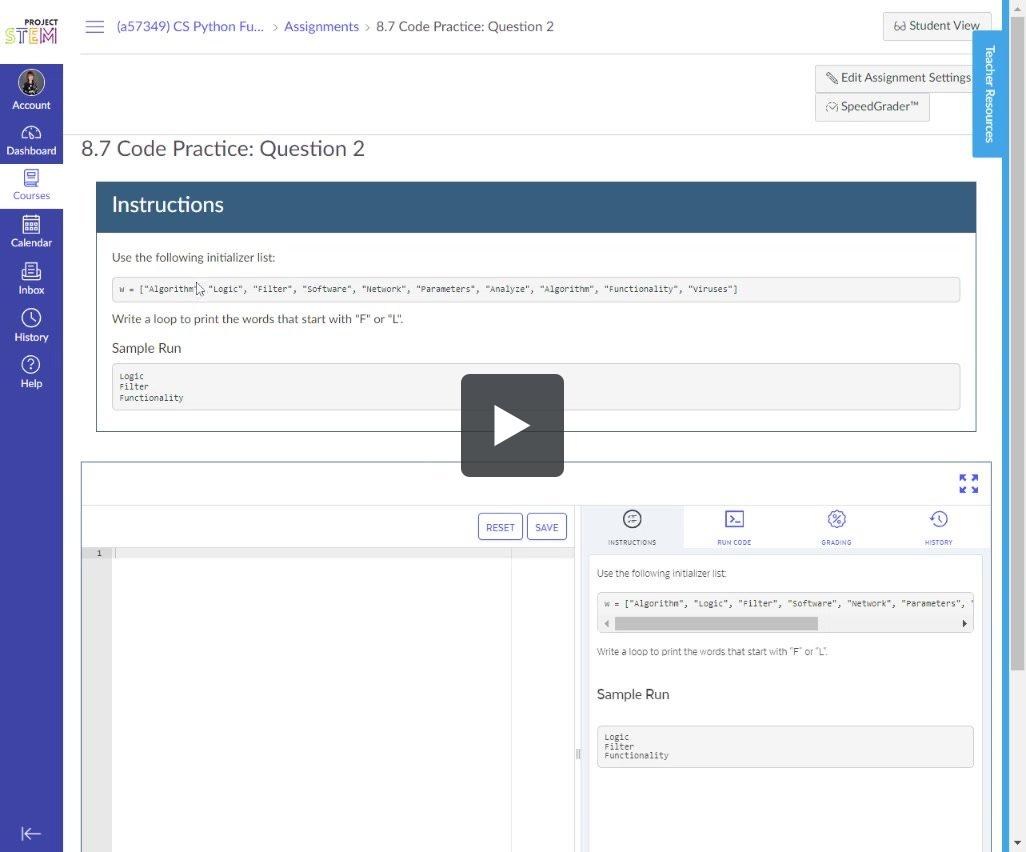The height and width of the screenshot is (852, 1026).
Task: Toggle the hamburger course navigation menu
Action: click(x=95, y=27)
